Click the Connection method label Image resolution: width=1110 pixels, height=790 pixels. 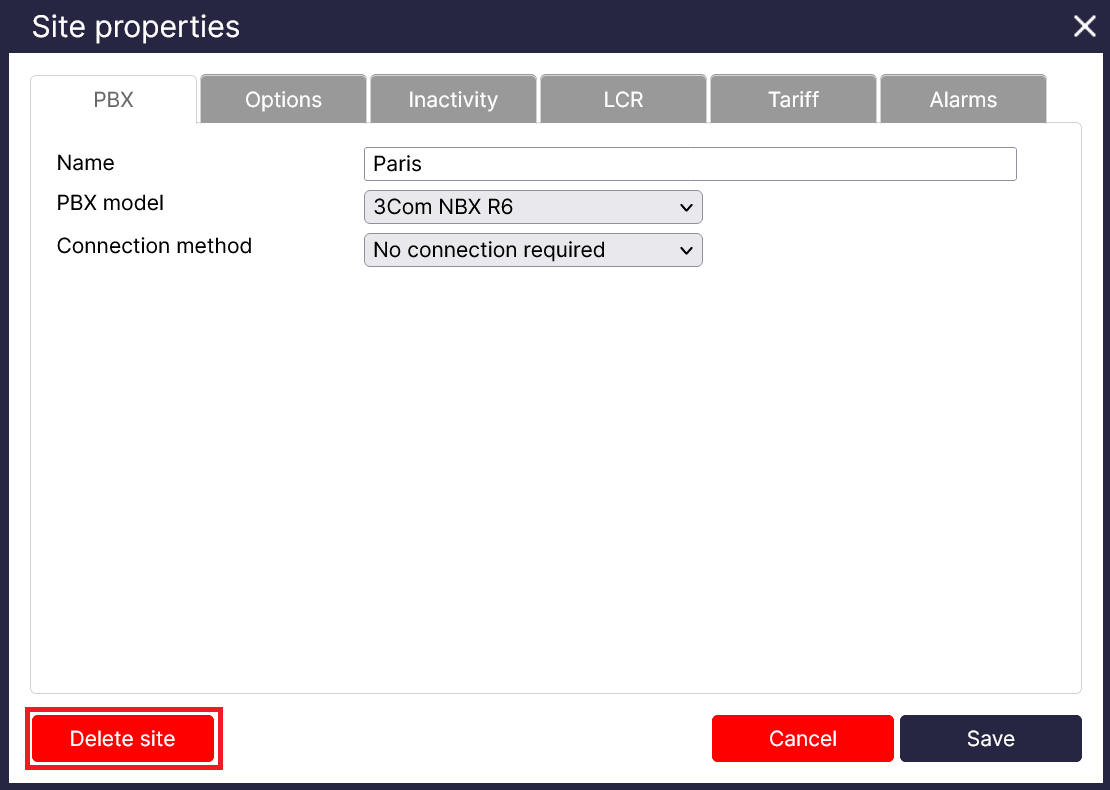click(x=154, y=246)
